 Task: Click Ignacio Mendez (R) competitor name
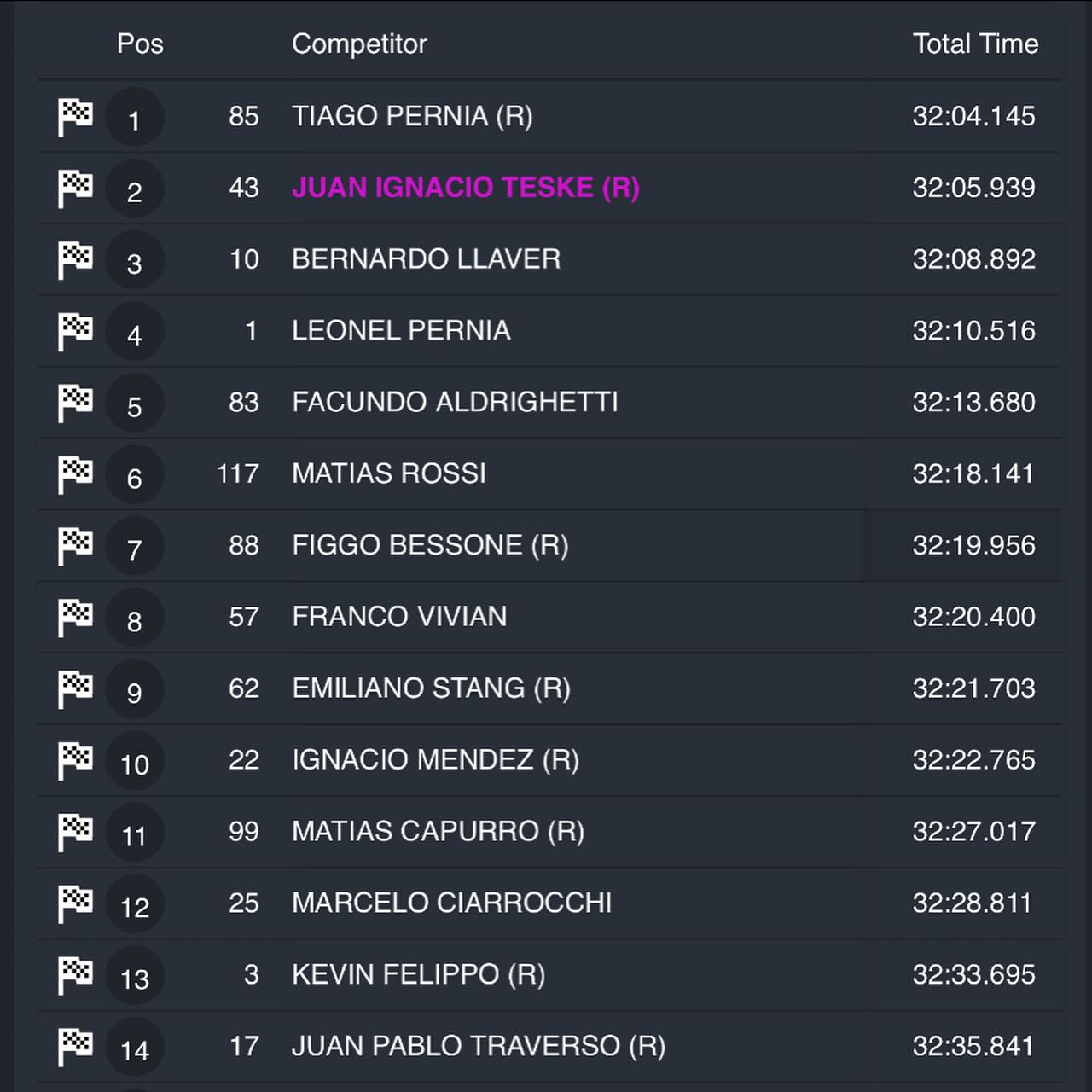coord(435,759)
